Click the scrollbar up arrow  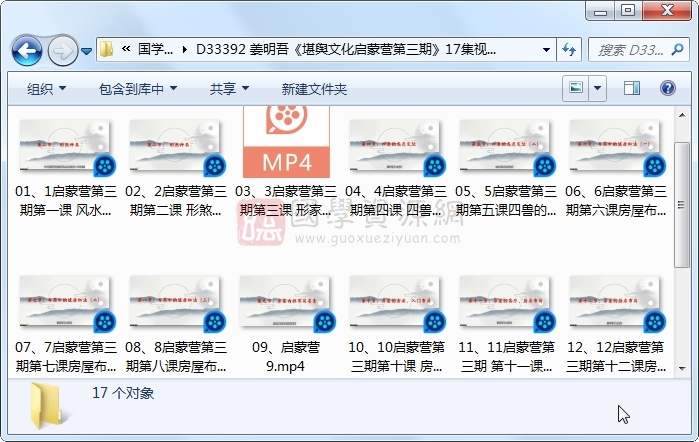click(682, 115)
